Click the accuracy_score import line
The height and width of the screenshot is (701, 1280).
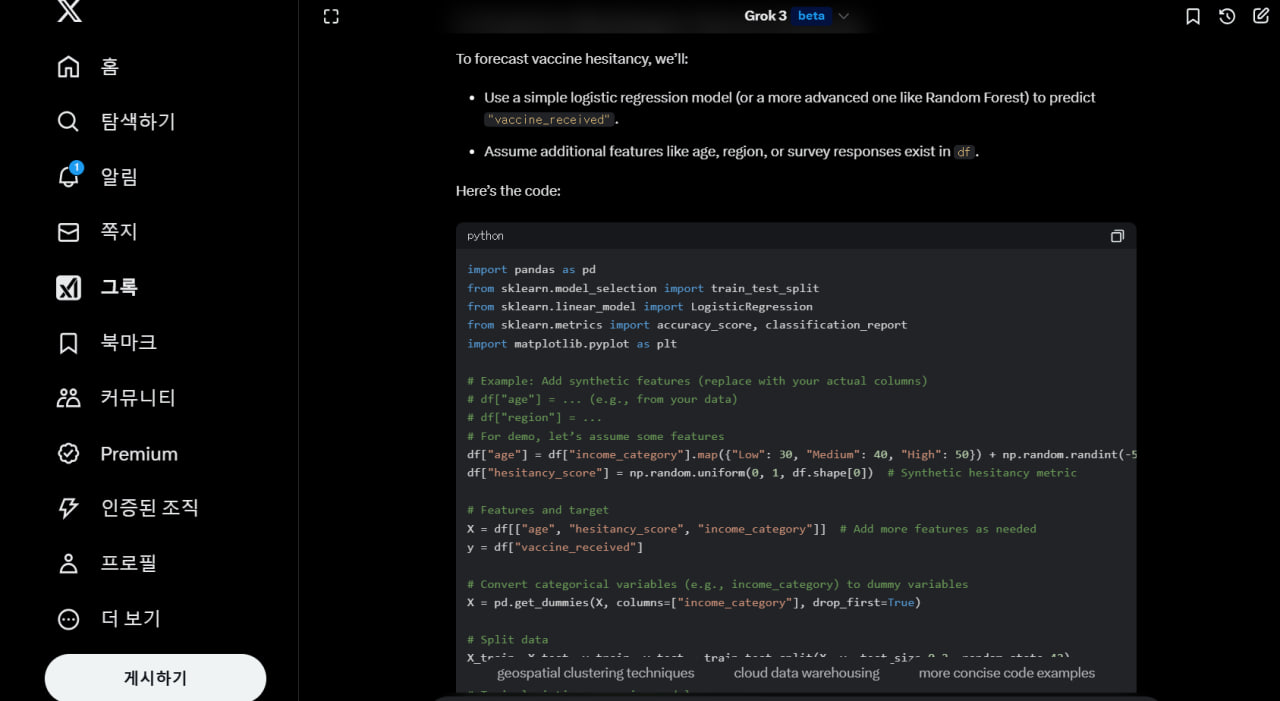coord(687,325)
